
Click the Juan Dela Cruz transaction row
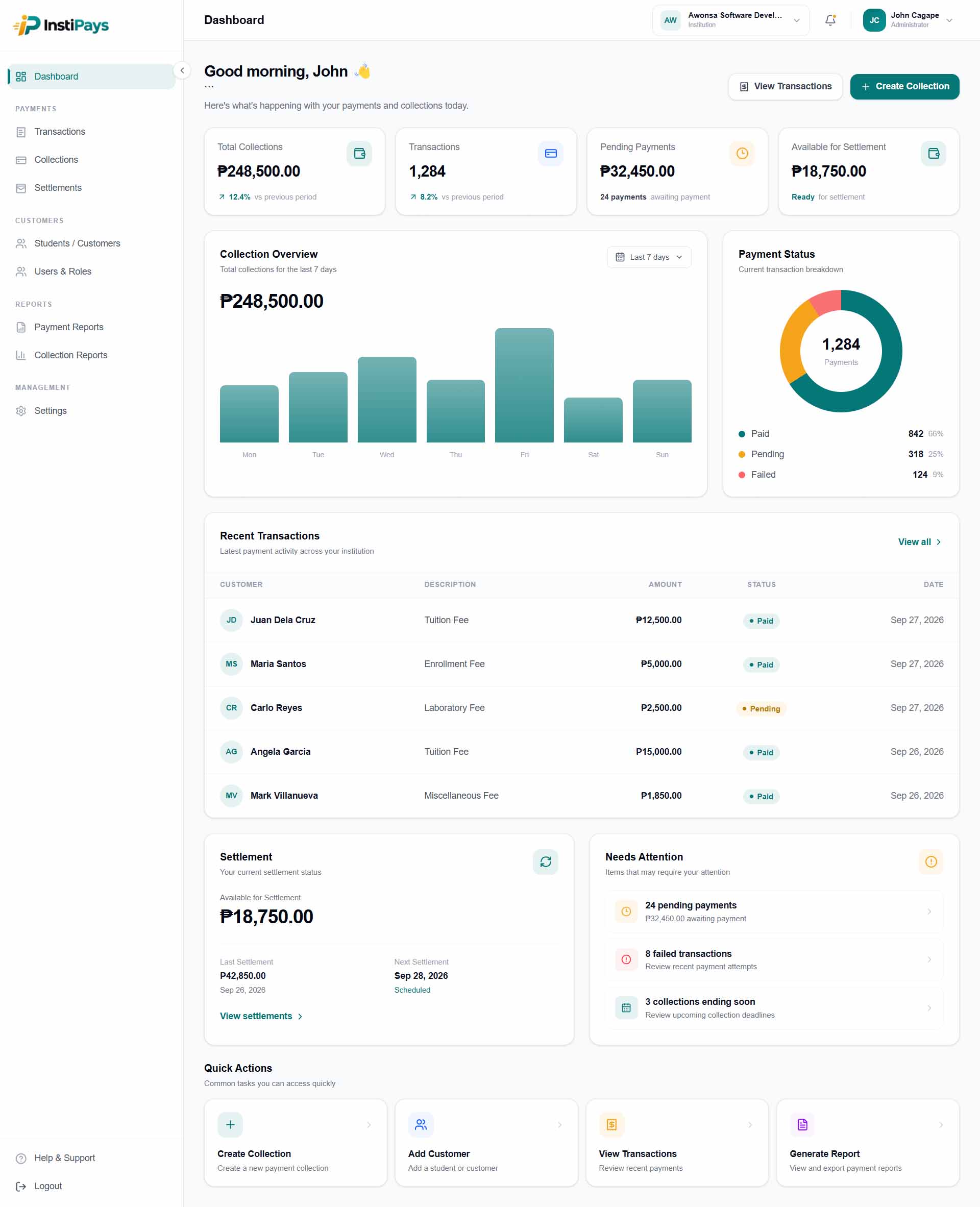pyautogui.click(x=581, y=620)
